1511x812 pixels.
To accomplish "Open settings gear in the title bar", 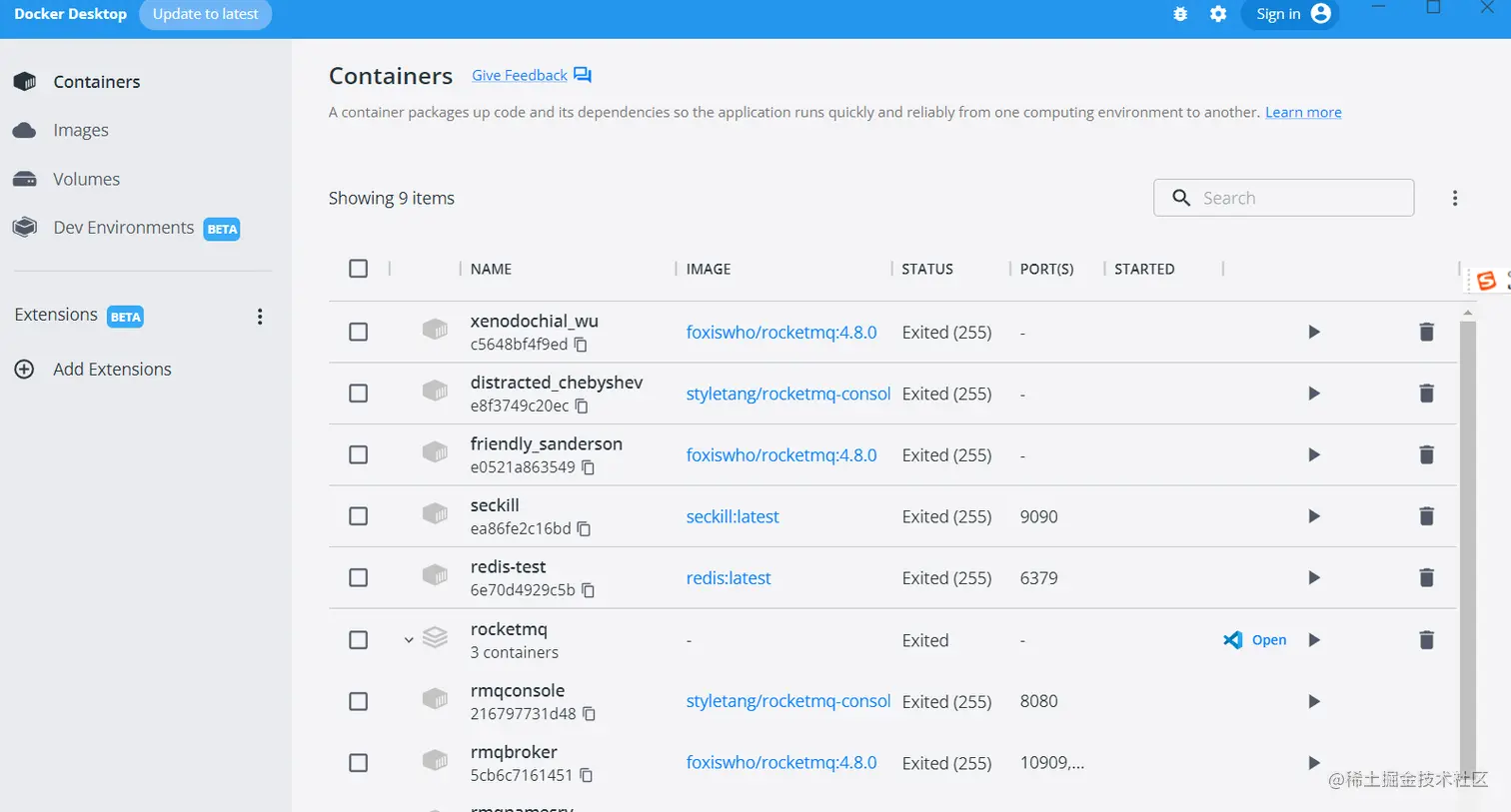I will (1218, 14).
